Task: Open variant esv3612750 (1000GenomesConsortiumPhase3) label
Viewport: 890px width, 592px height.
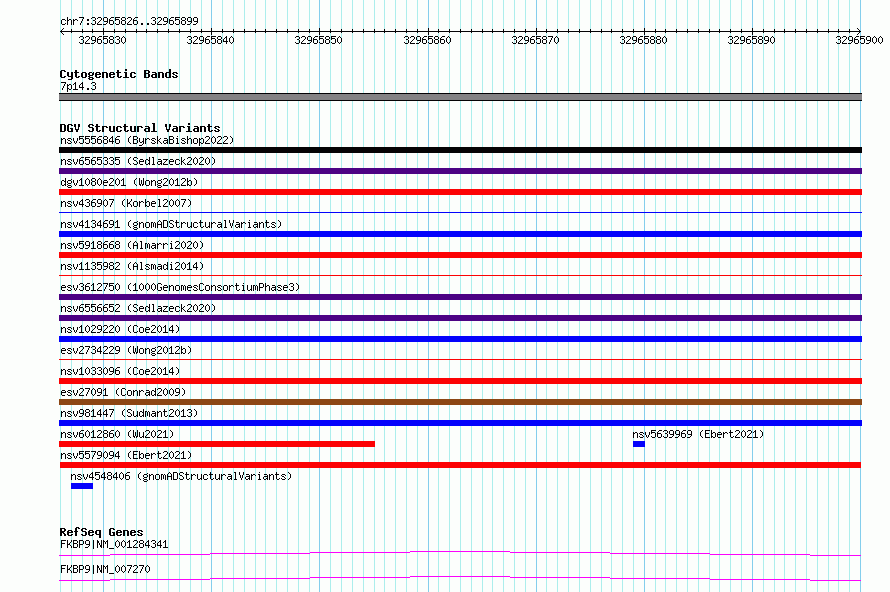Action: [180, 287]
